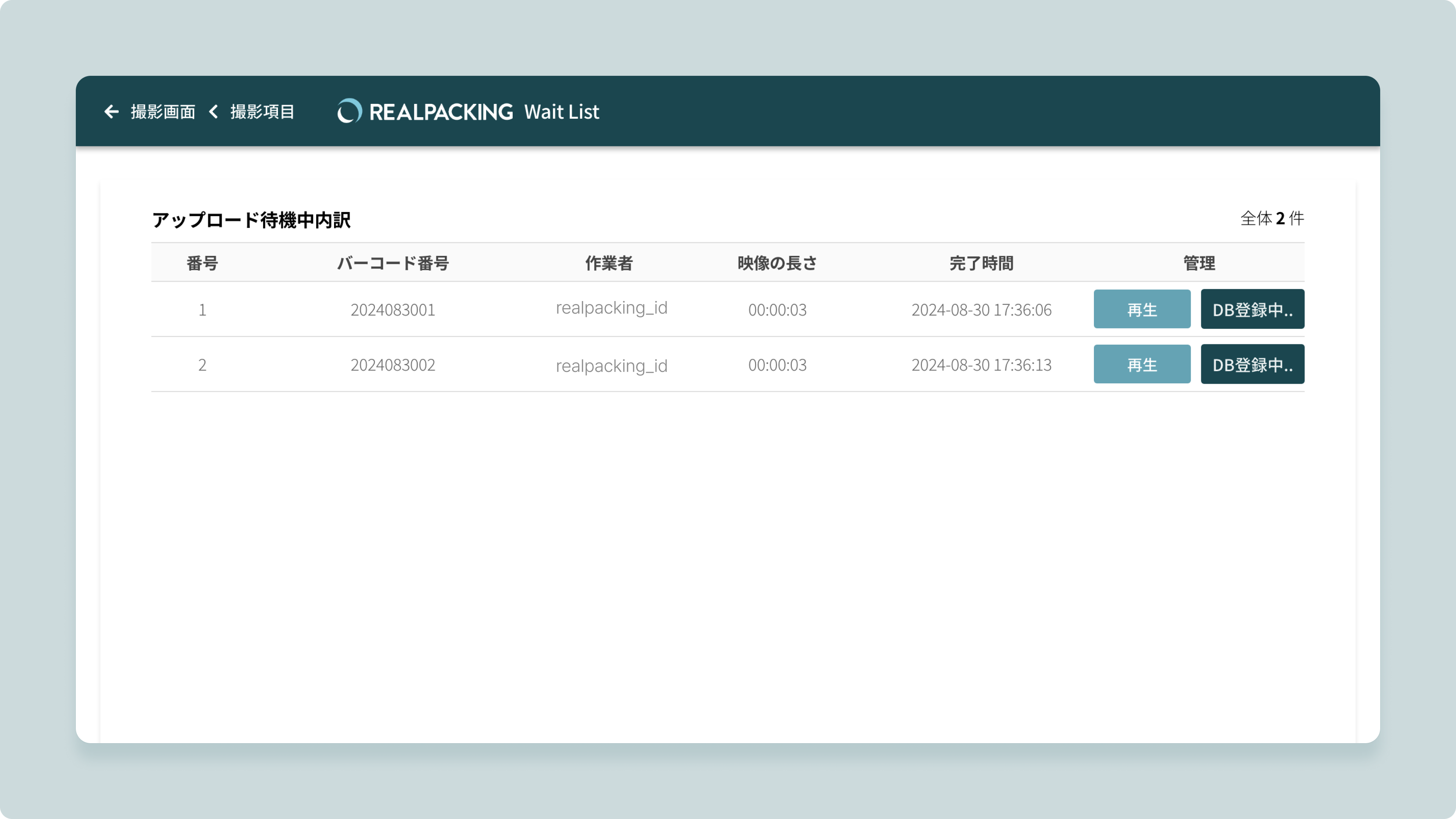Click the REALPACKING circular logo icon

349,111
